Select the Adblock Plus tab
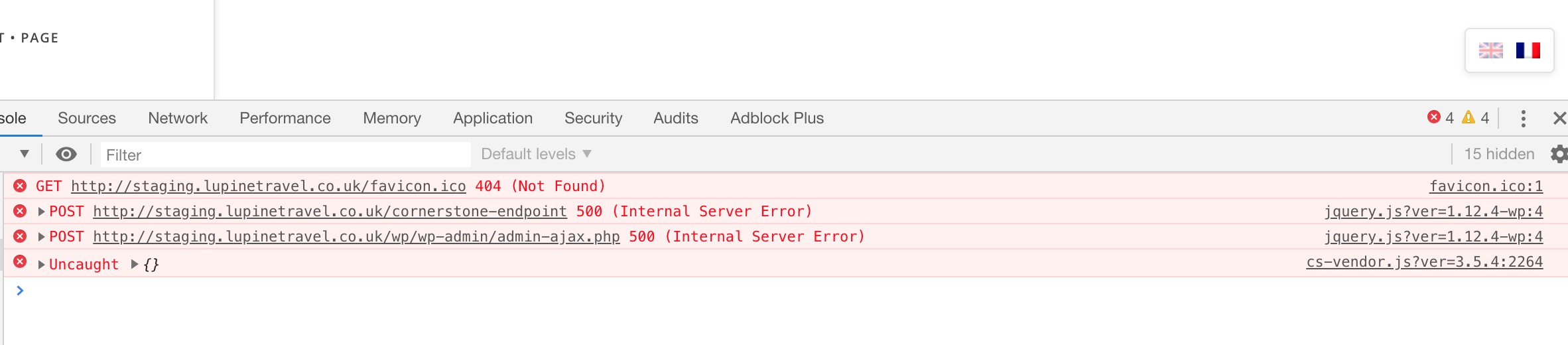This screenshot has width=1568, height=345. click(777, 118)
